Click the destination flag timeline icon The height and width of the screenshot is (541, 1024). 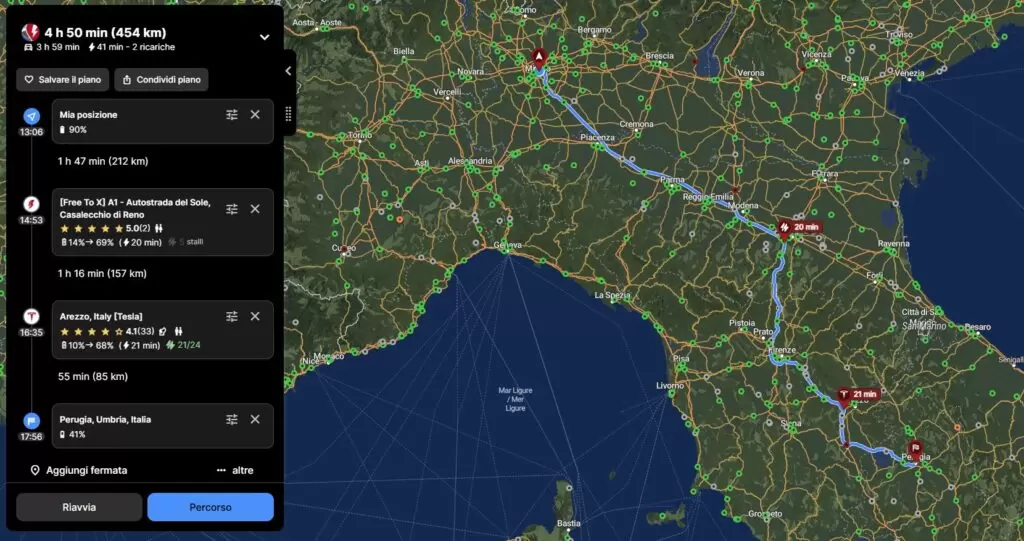point(31,421)
